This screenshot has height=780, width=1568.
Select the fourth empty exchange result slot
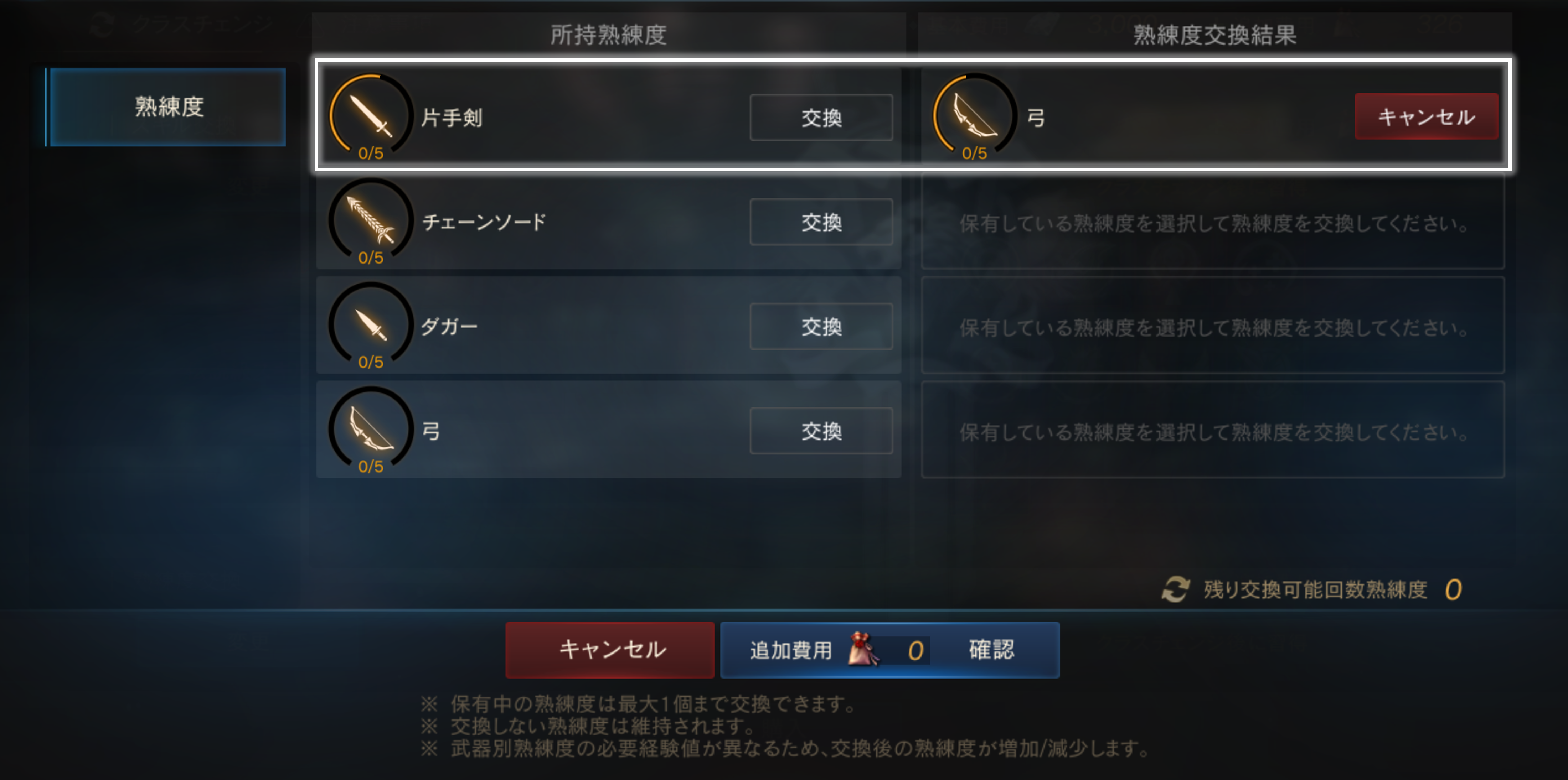click(1212, 430)
